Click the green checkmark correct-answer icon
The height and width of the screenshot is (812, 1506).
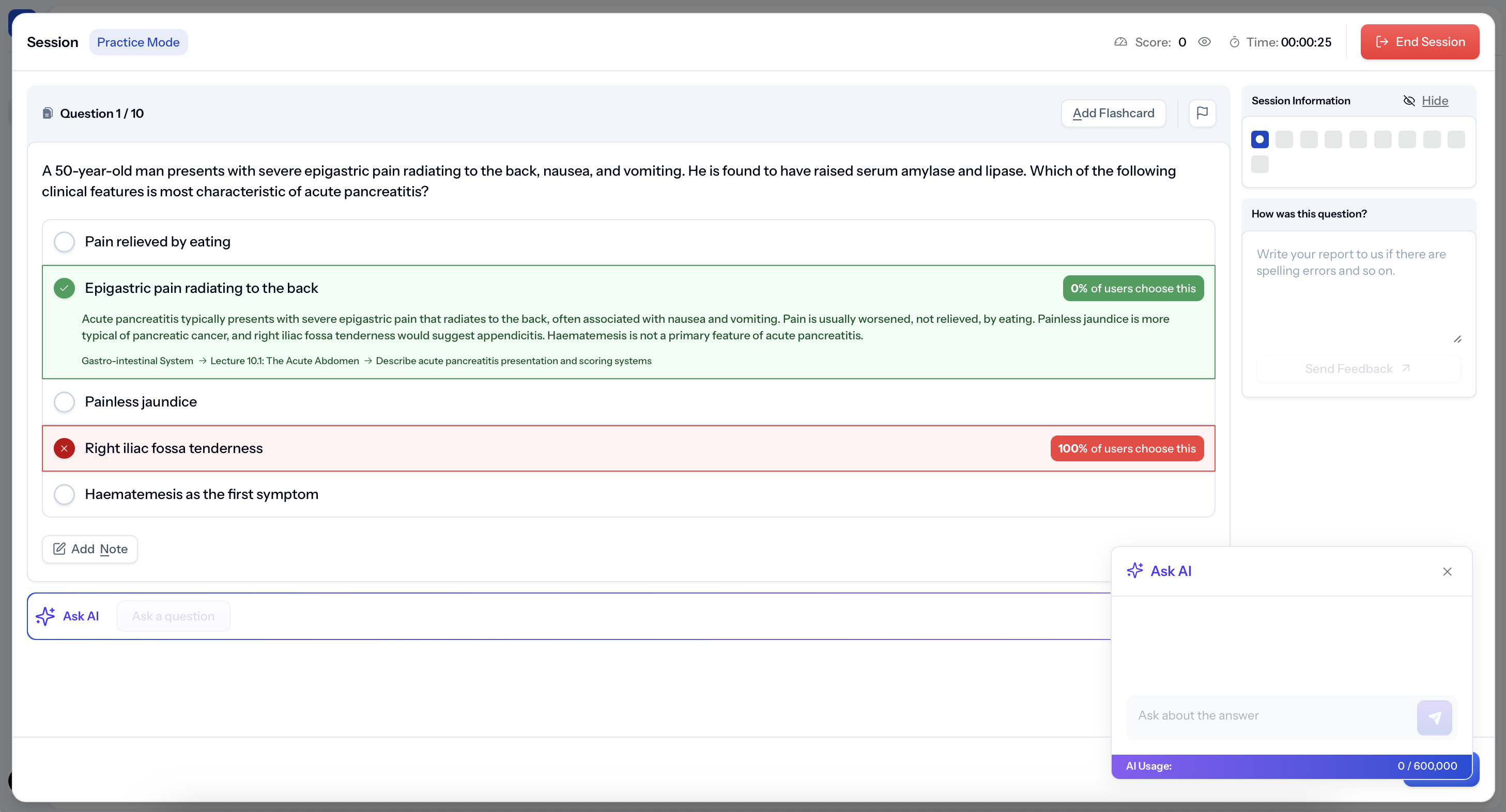(64, 288)
